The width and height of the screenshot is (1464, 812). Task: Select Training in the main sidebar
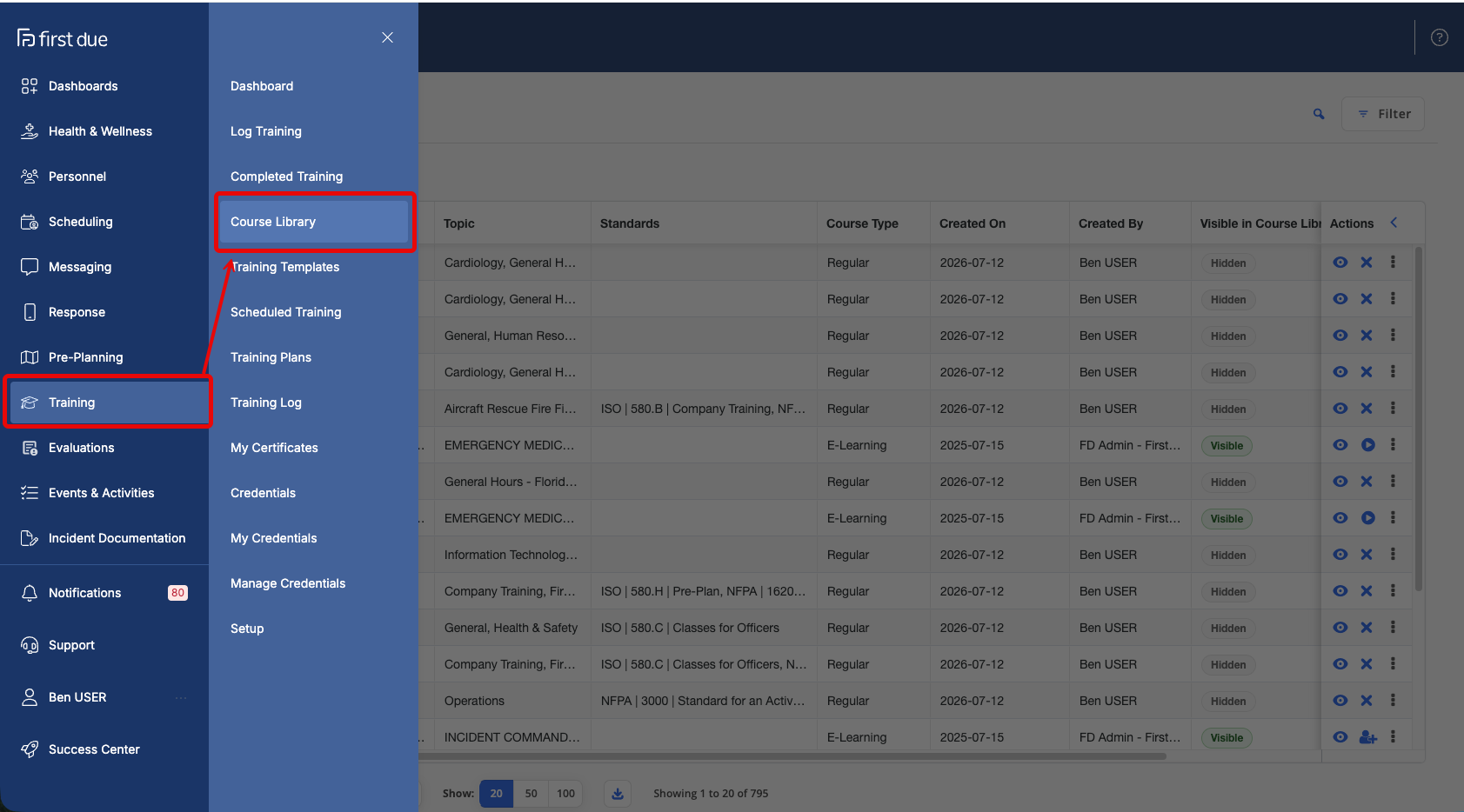[x=108, y=403]
